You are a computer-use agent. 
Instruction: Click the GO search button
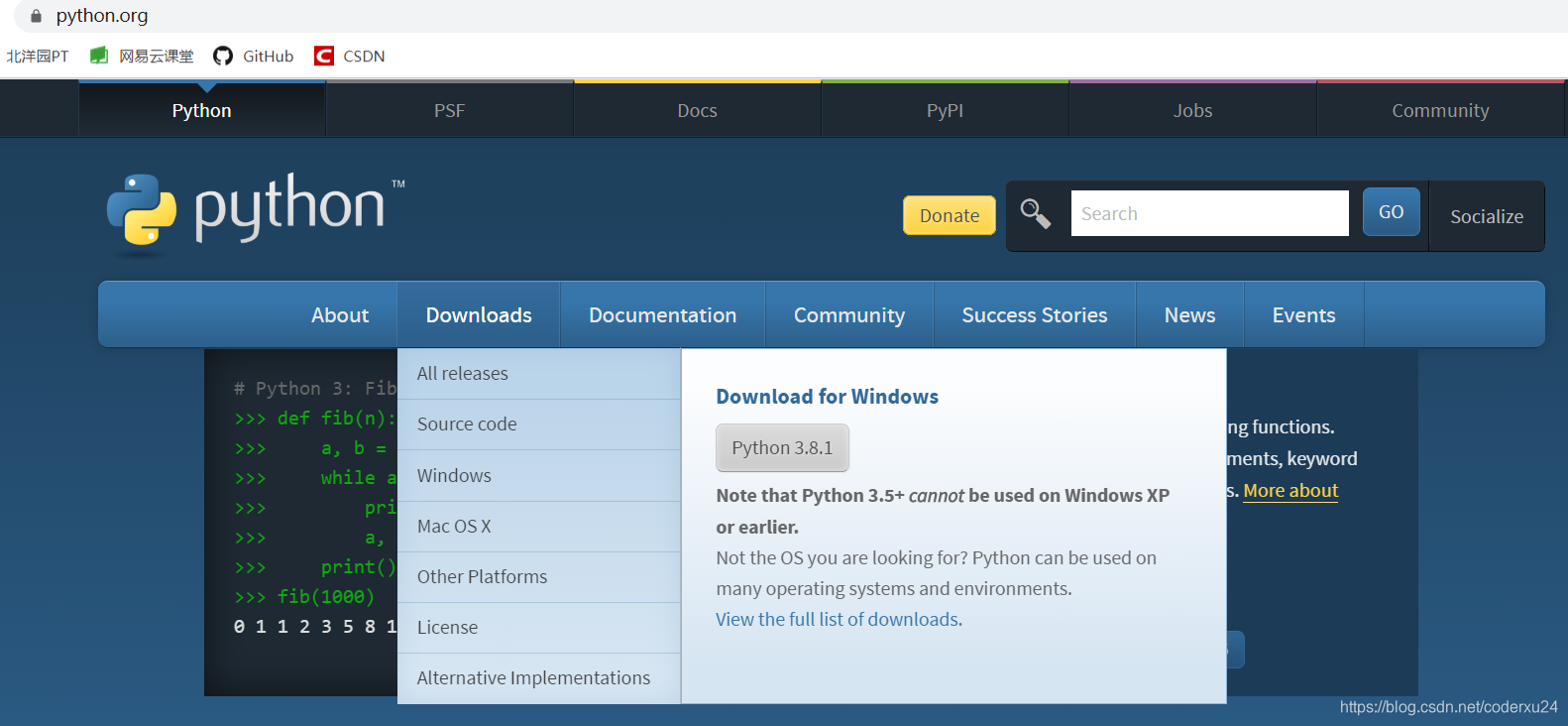pos(1392,212)
